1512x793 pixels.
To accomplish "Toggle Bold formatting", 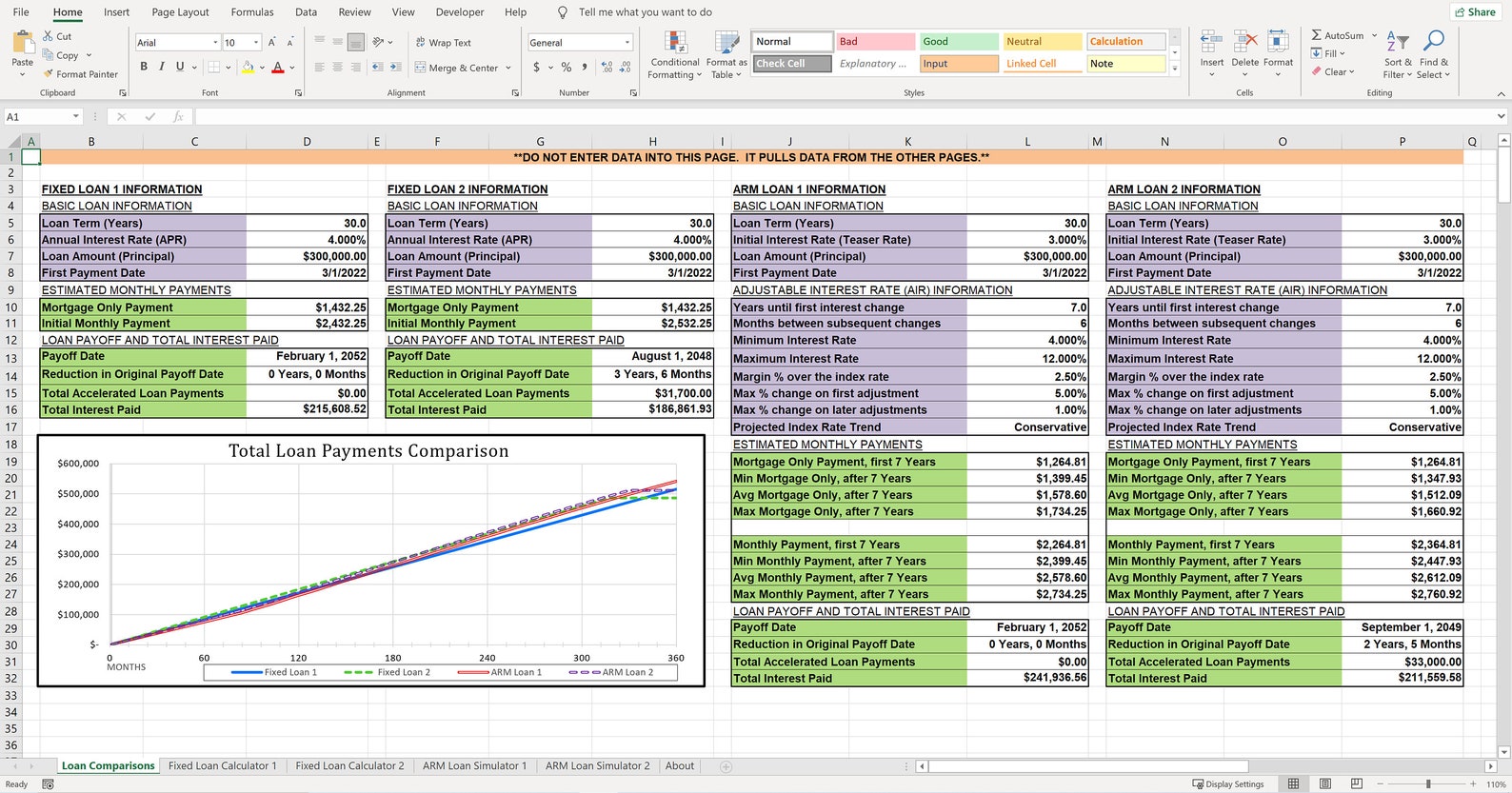I will tap(144, 67).
